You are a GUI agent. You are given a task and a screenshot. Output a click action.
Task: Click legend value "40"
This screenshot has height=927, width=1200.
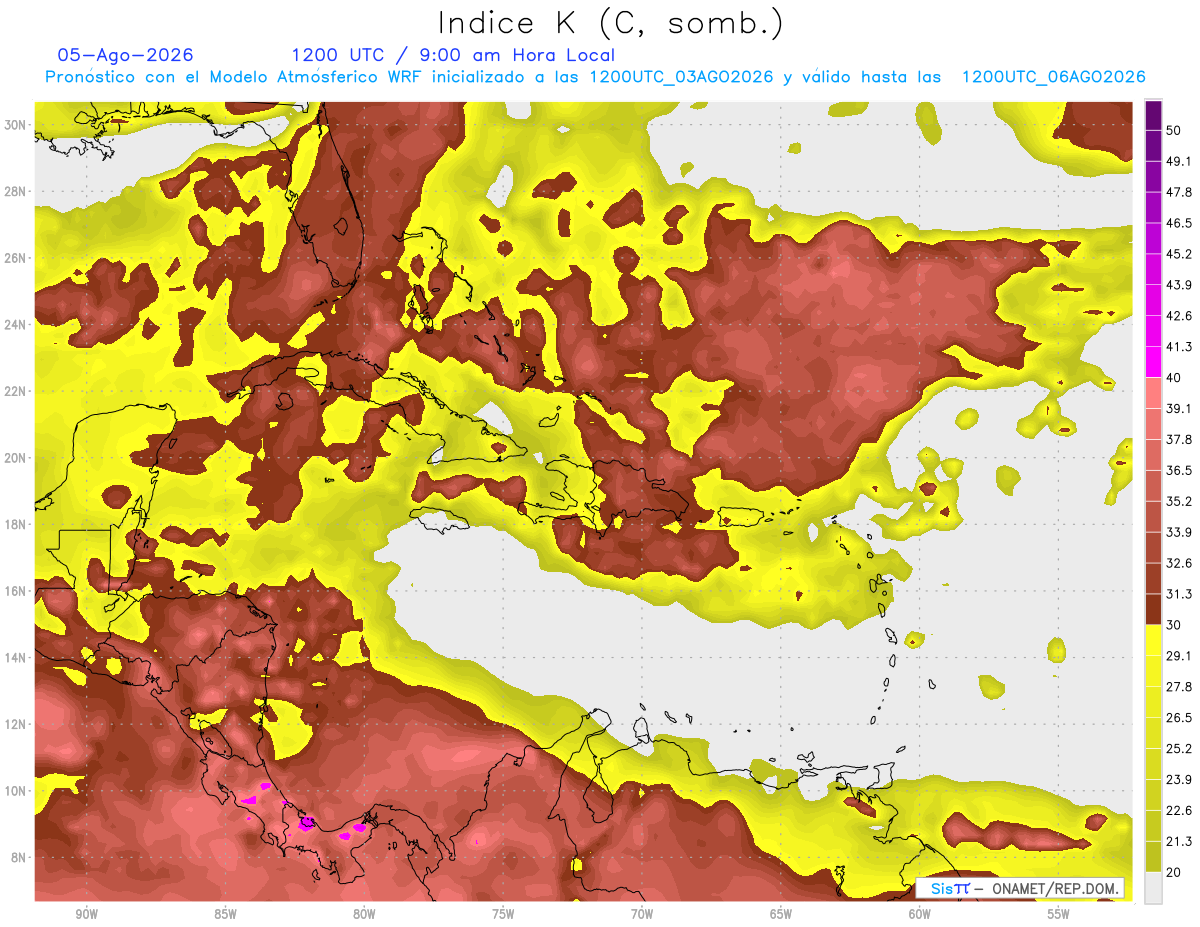click(x=1175, y=377)
